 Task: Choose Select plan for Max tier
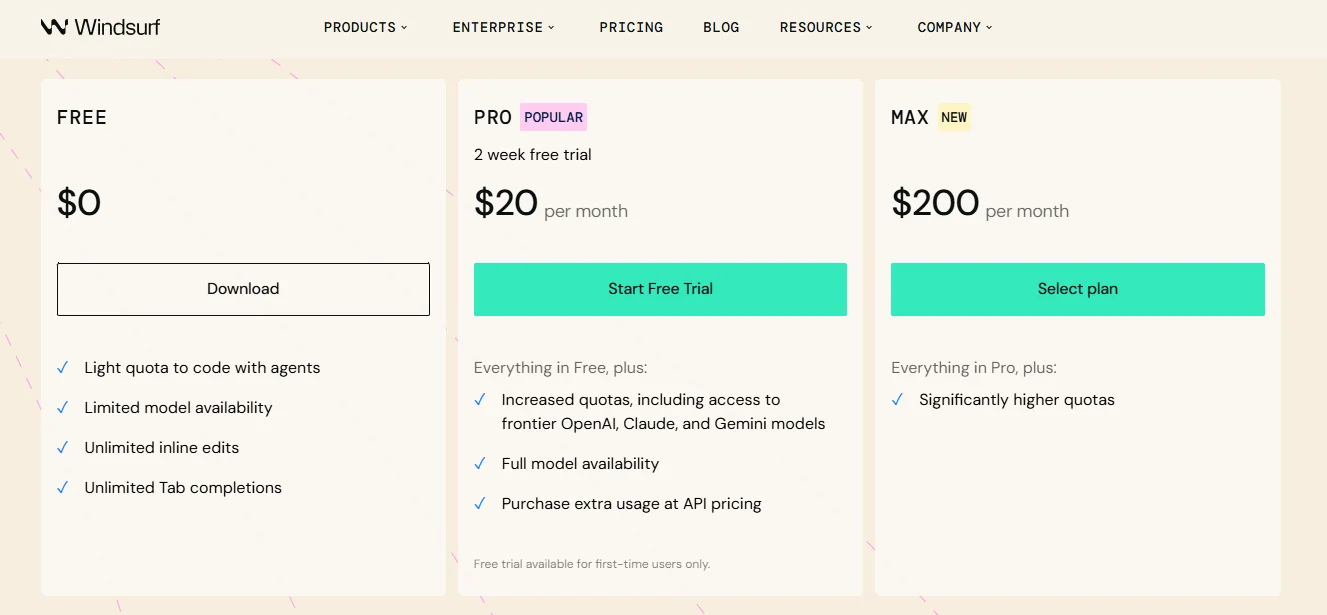click(1077, 289)
